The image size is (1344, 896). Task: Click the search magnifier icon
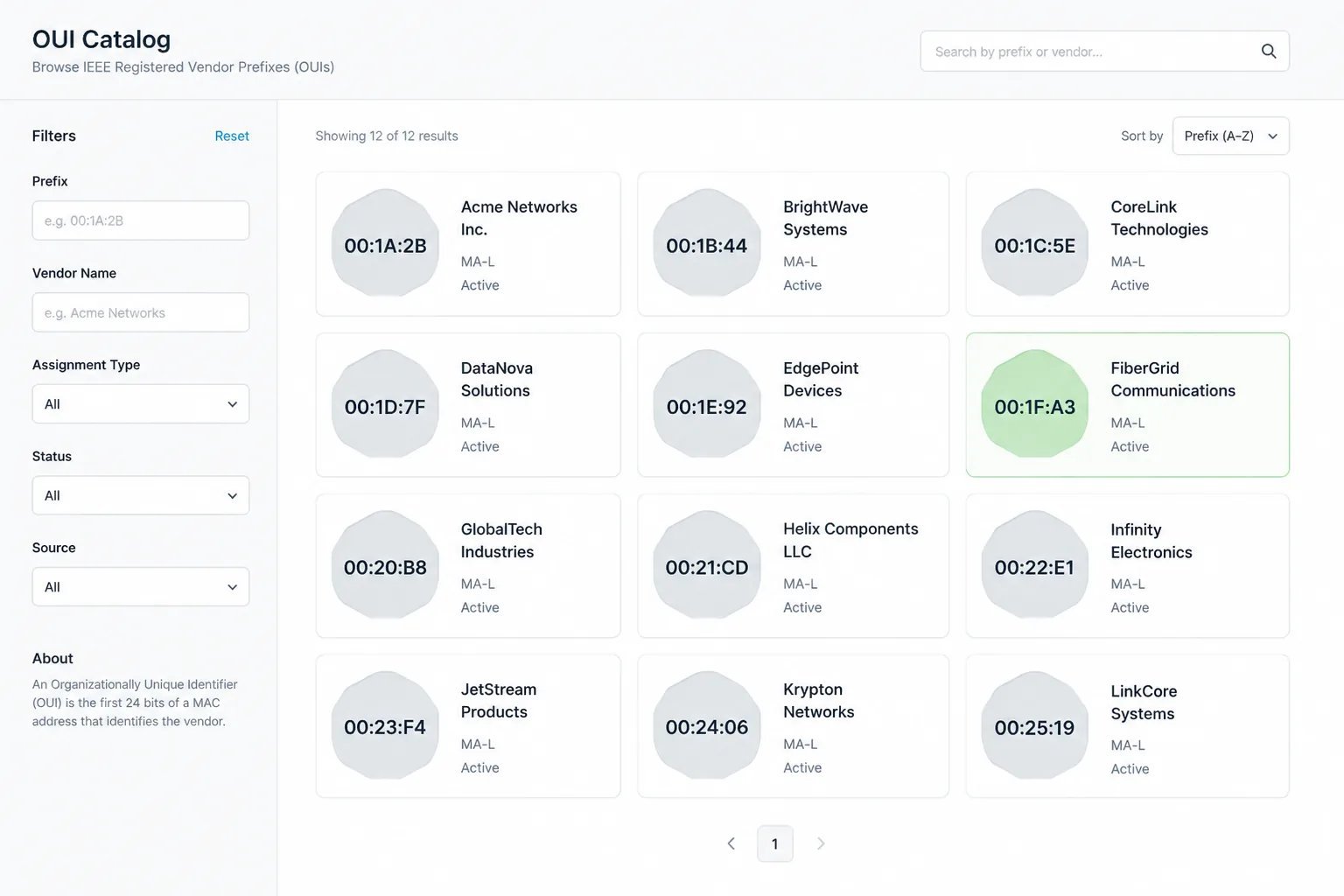pos(1268,52)
